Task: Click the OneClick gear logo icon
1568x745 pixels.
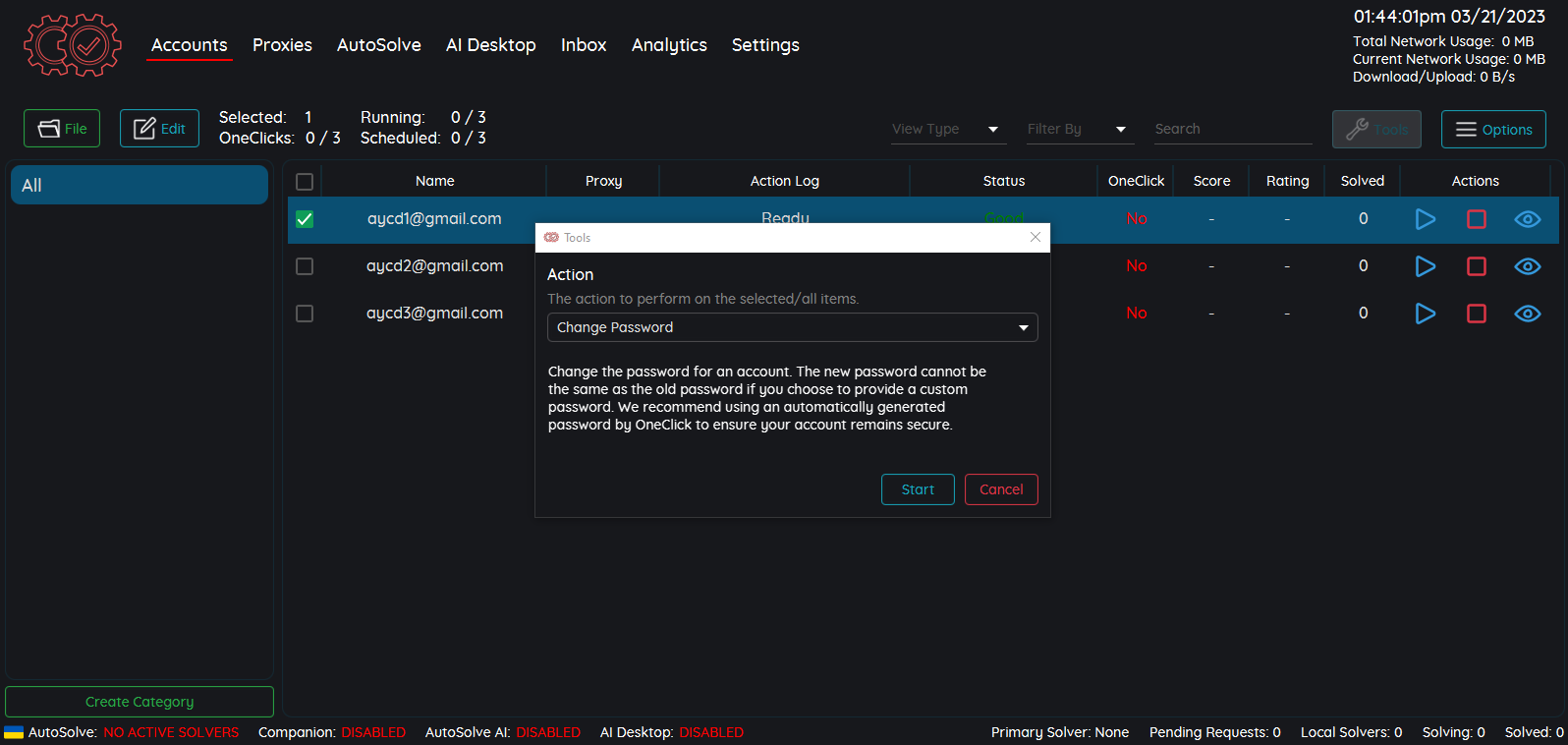Action: (73, 45)
